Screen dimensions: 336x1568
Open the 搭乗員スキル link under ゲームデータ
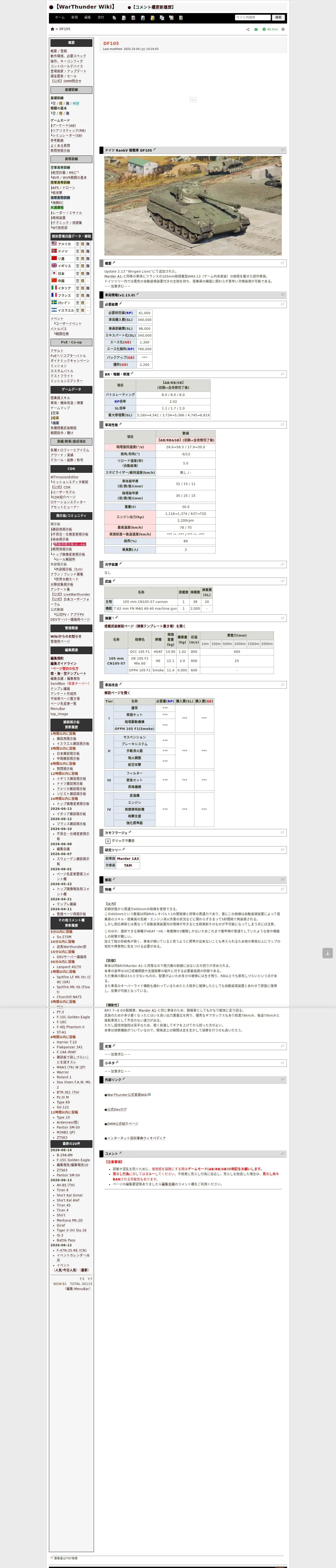pyautogui.click(x=60, y=397)
